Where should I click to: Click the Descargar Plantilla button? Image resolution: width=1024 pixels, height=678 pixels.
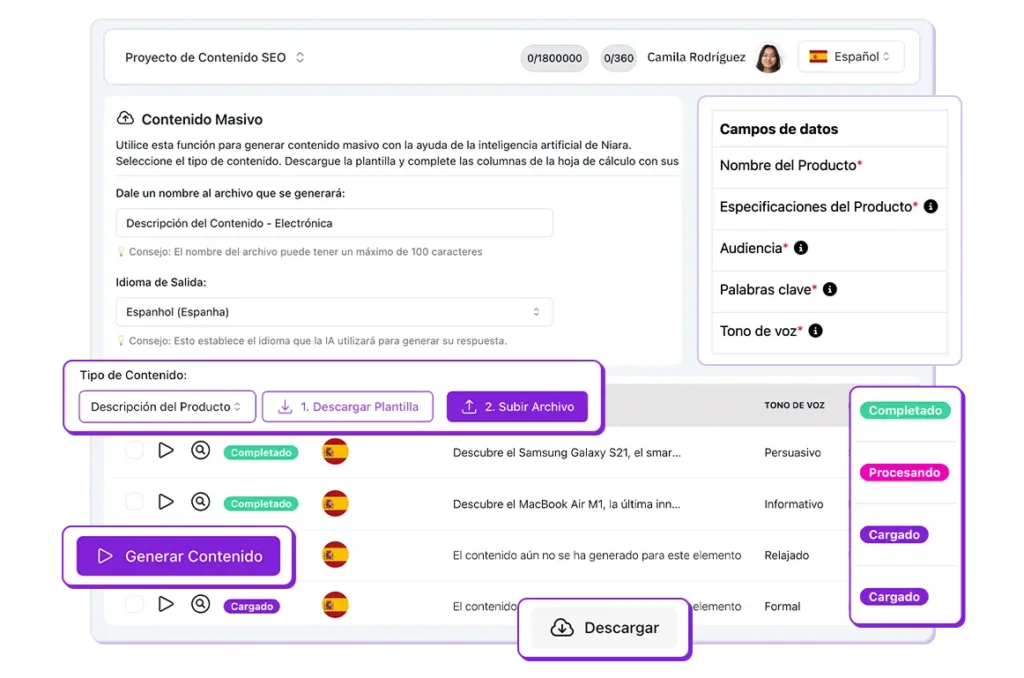point(347,407)
